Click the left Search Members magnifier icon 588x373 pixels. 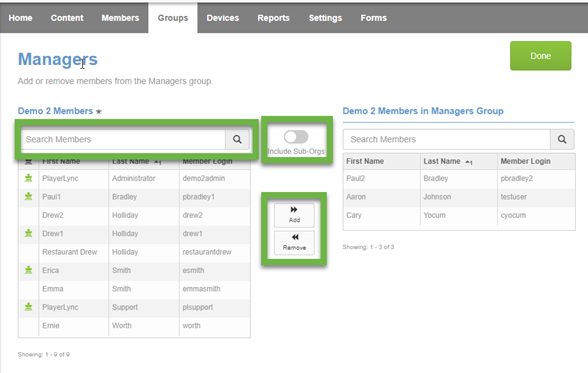(237, 139)
